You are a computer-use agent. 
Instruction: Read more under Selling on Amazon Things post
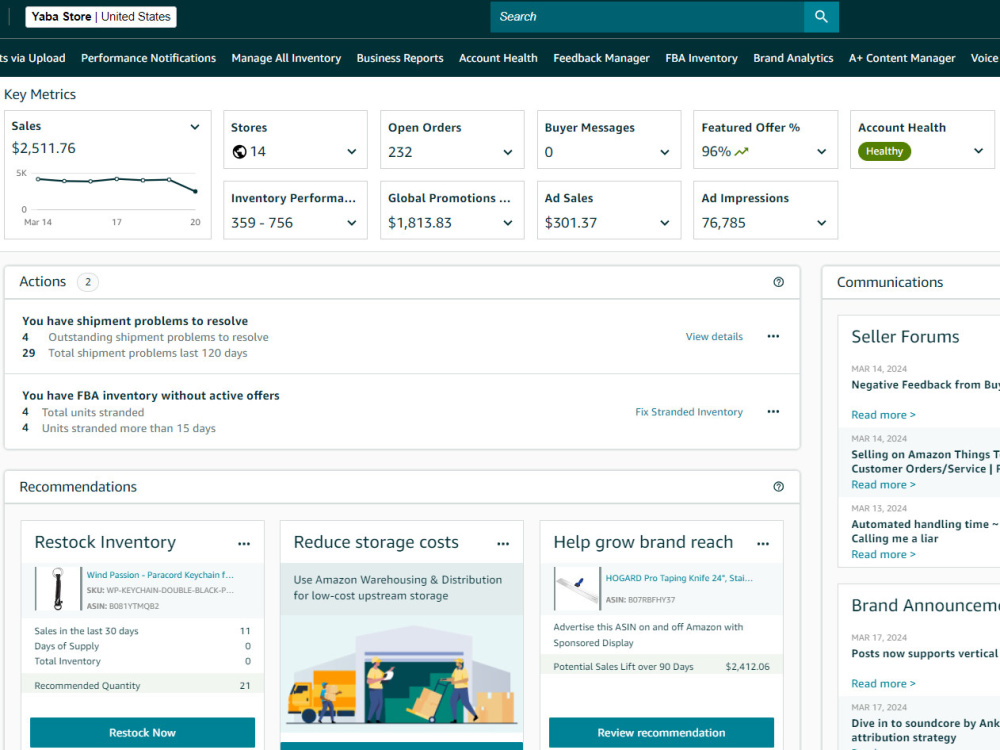[x=883, y=485]
